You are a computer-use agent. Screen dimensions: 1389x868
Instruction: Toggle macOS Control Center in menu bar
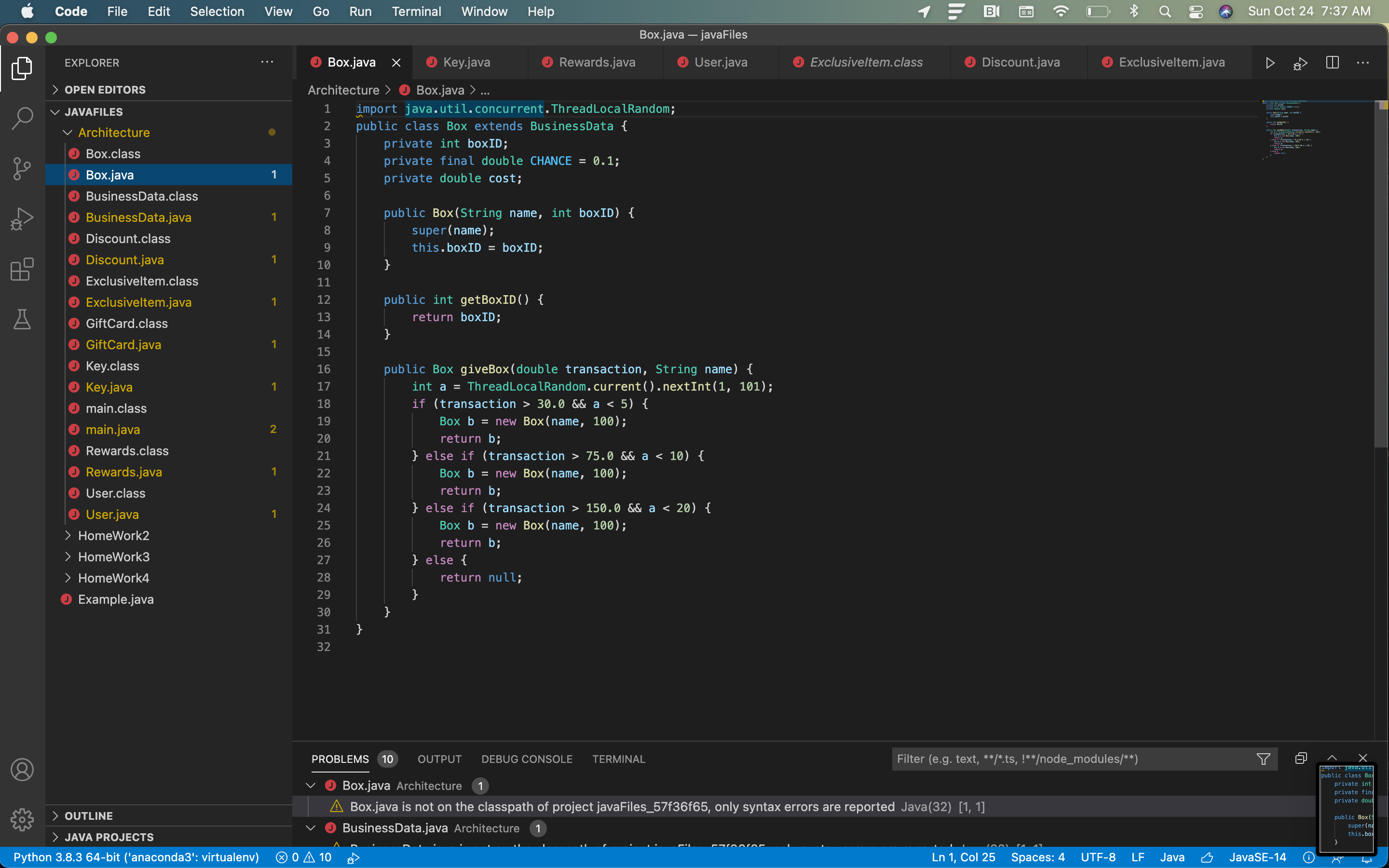tap(1196, 12)
